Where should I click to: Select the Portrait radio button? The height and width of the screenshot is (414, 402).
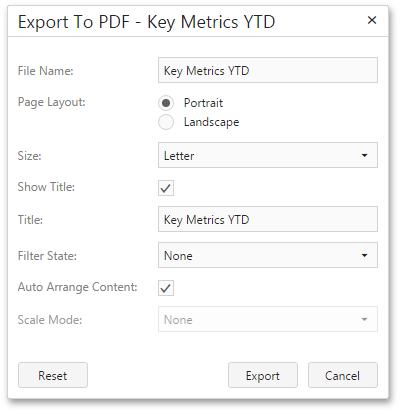point(166,103)
